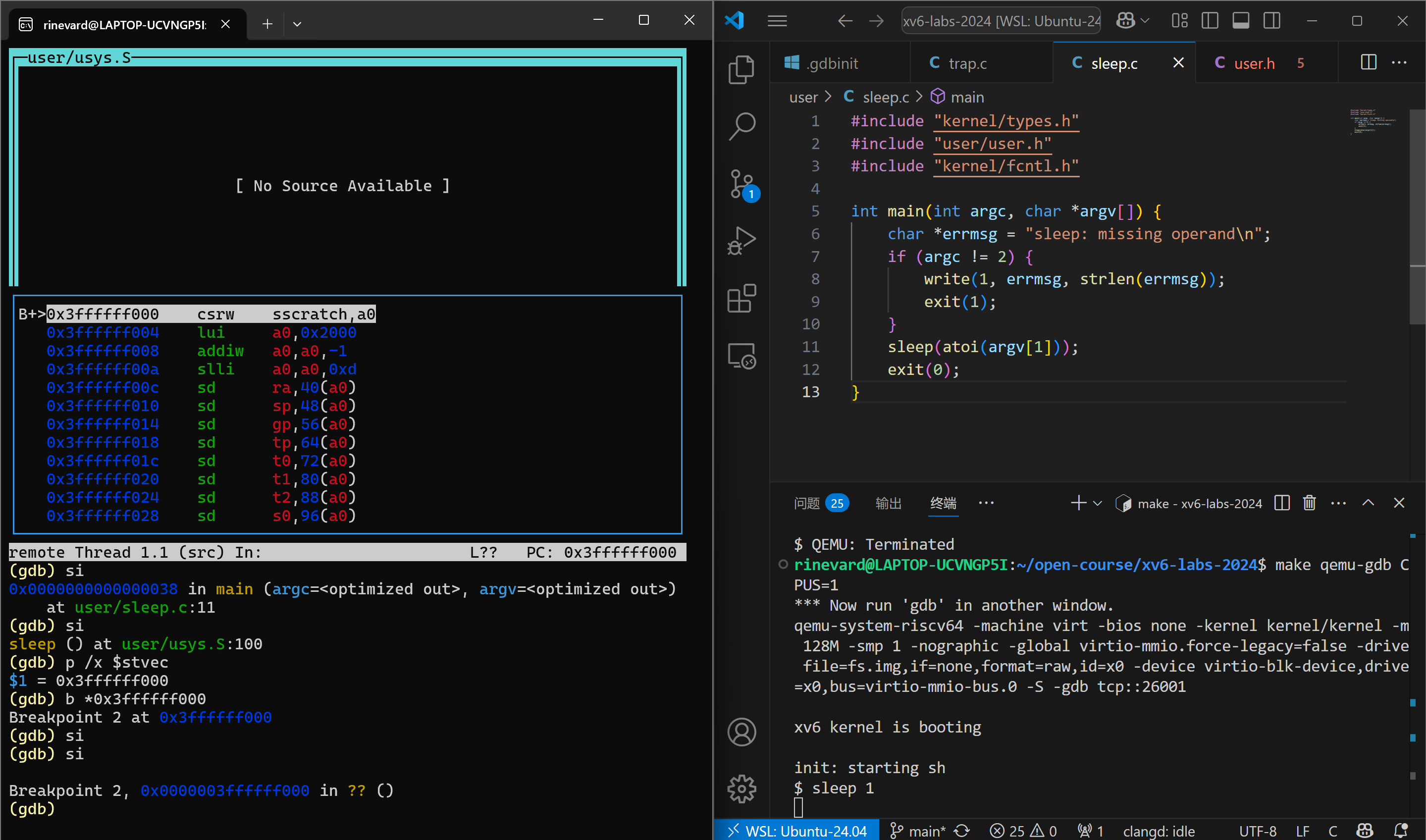The height and width of the screenshot is (840, 1426).
Task: Open the Run and Debug view
Action: (x=741, y=241)
